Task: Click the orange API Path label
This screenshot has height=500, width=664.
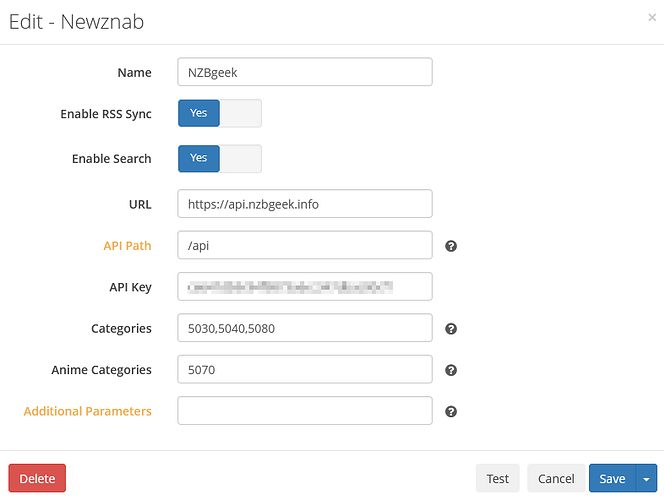Action: tap(127, 246)
